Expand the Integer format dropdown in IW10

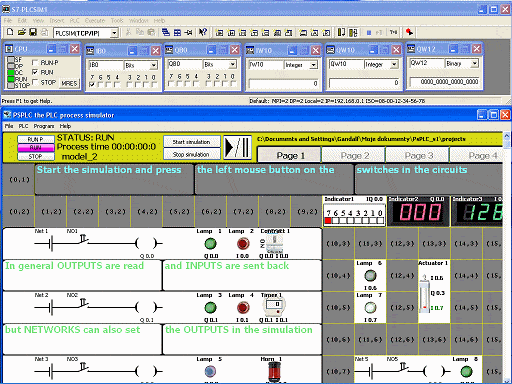click(x=314, y=65)
